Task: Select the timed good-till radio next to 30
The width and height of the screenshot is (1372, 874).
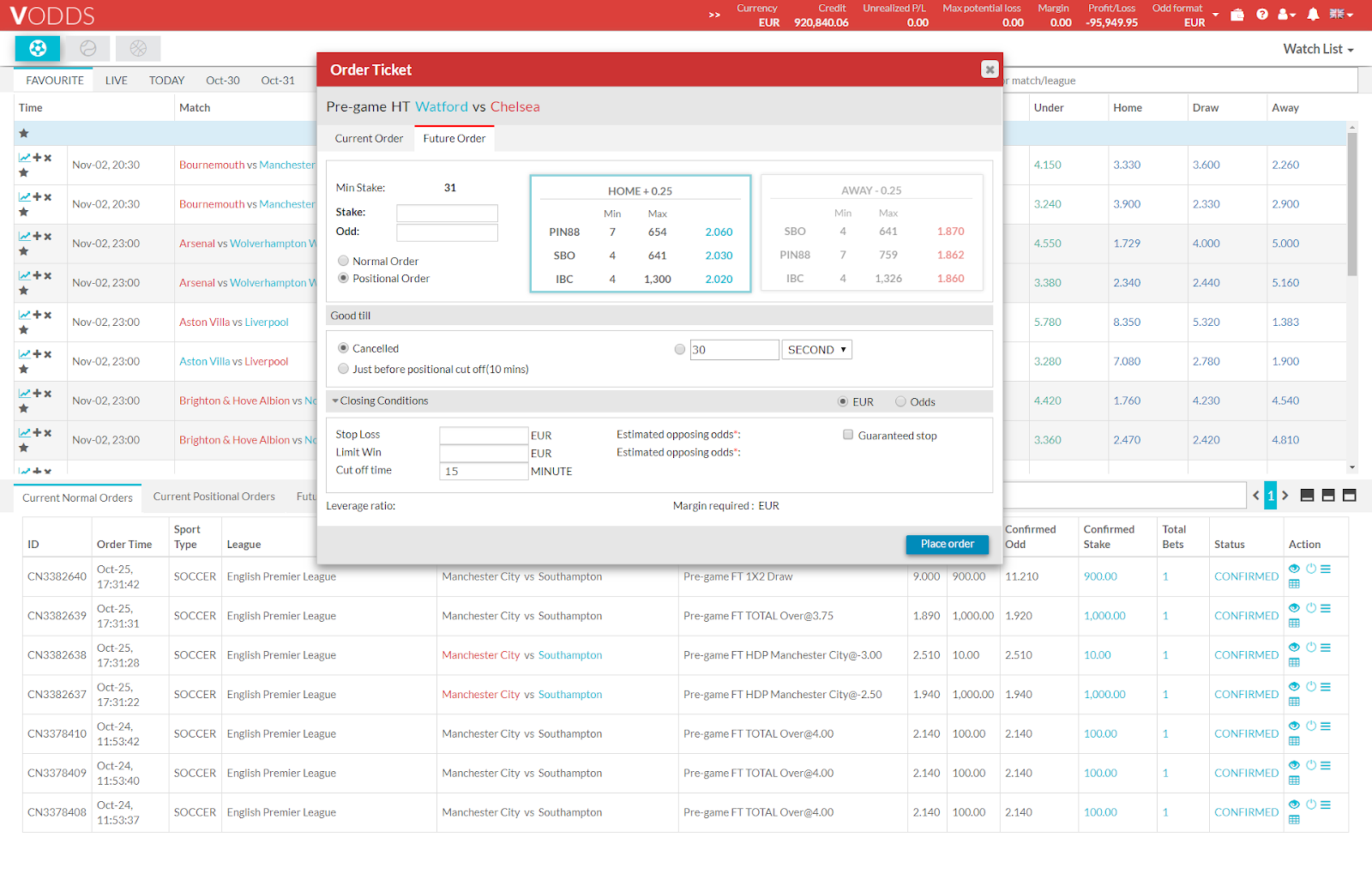Action: (x=680, y=349)
